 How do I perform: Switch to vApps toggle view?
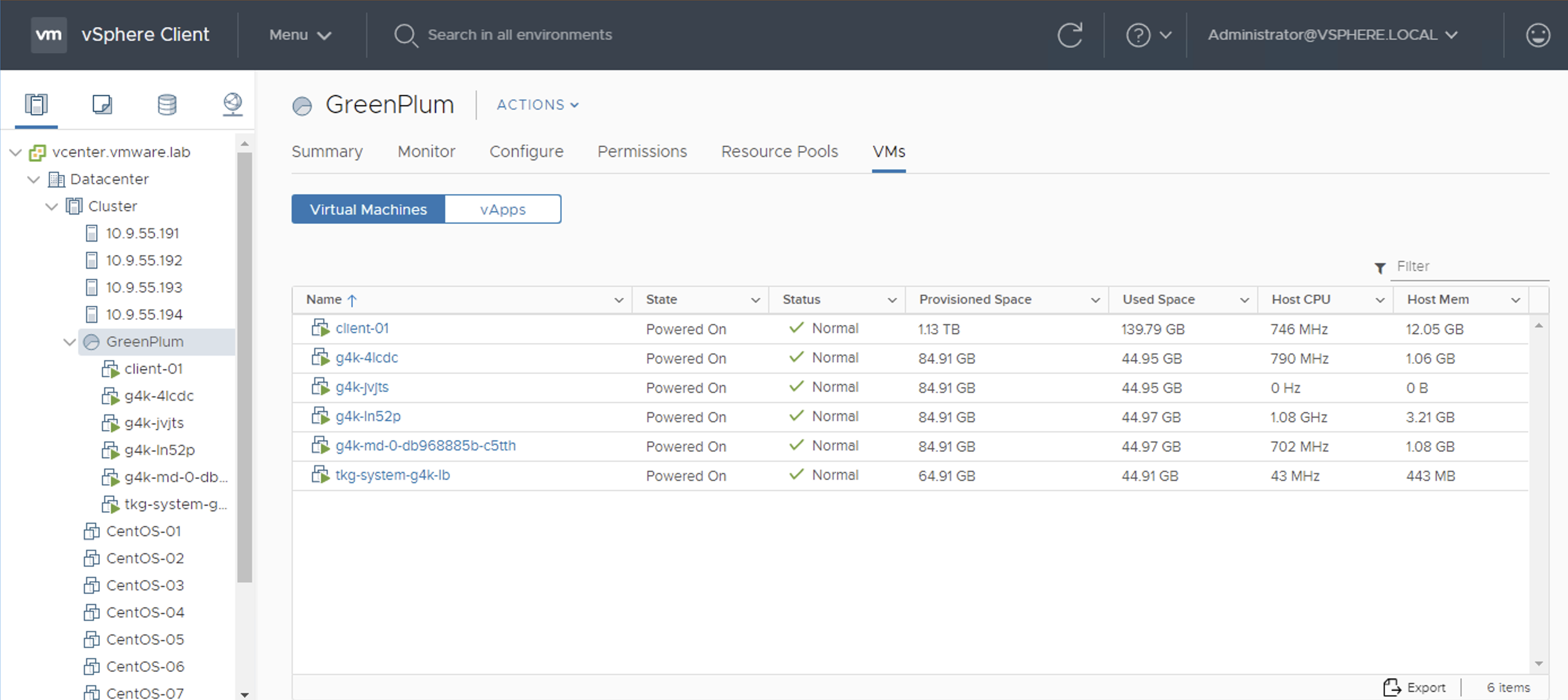click(503, 209)
